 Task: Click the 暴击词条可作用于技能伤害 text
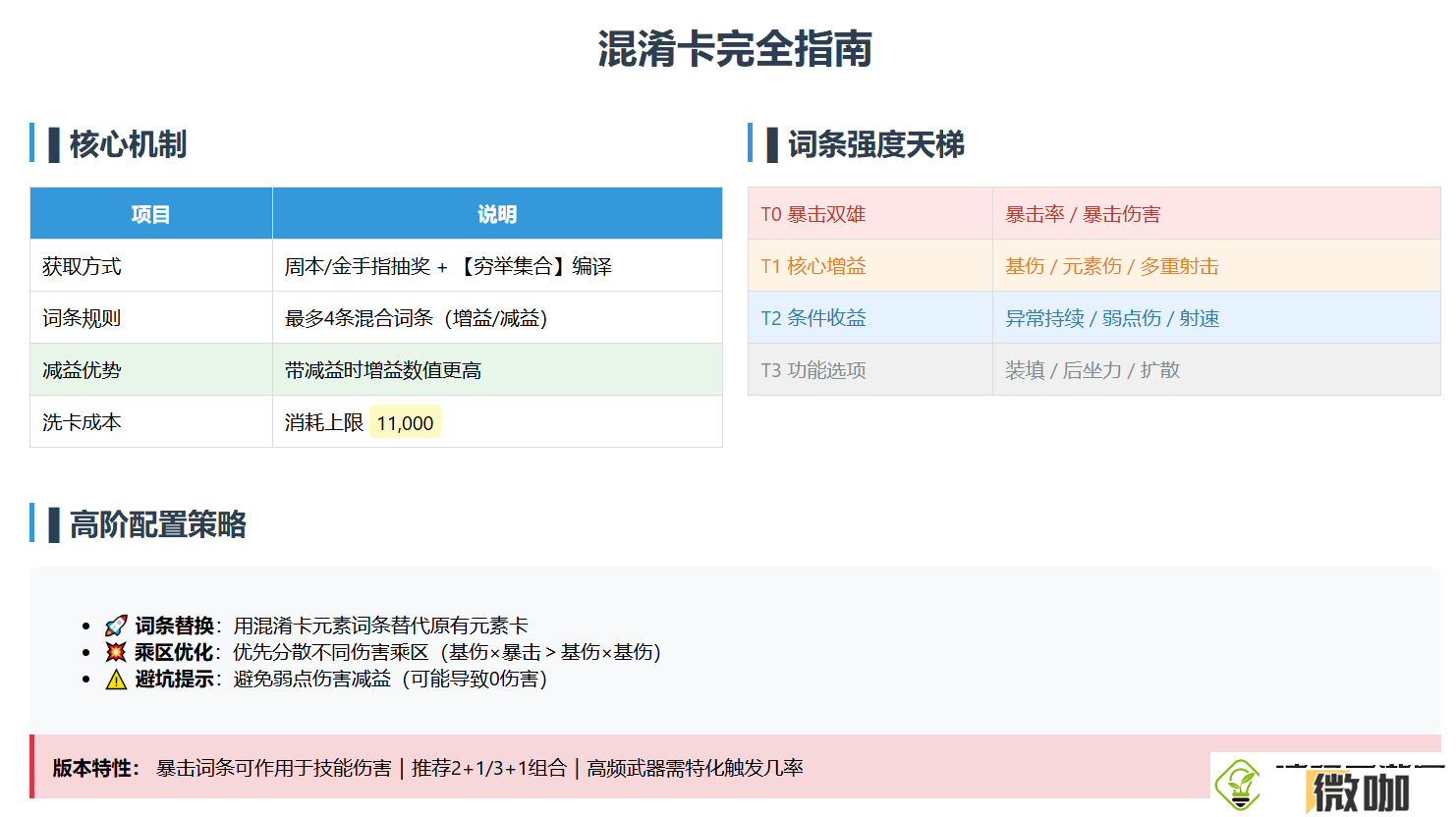point(274,768)
